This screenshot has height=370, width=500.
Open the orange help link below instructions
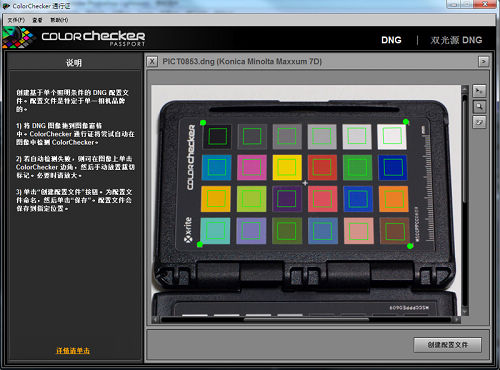[73, 351]
